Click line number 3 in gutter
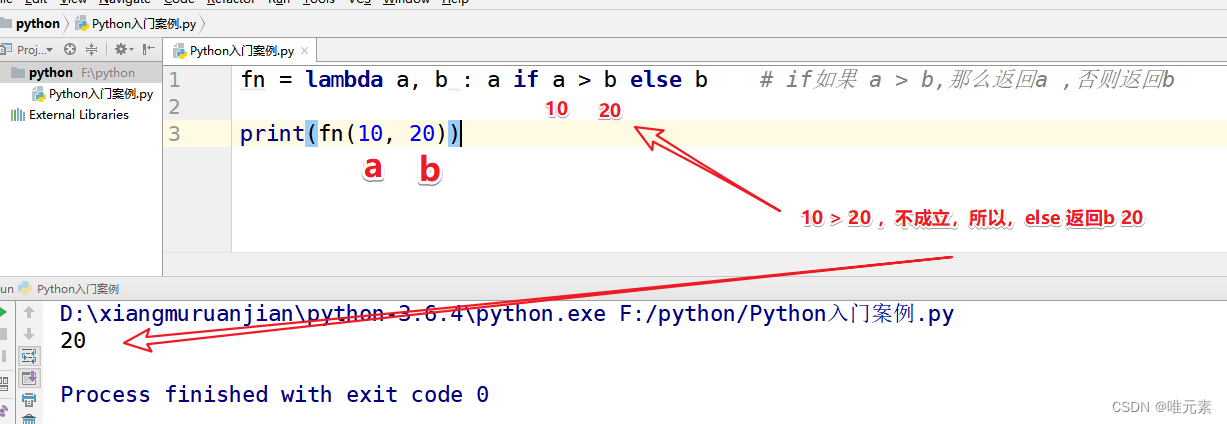The width and height of the screenshot is (1227, 424). point(175,133)
